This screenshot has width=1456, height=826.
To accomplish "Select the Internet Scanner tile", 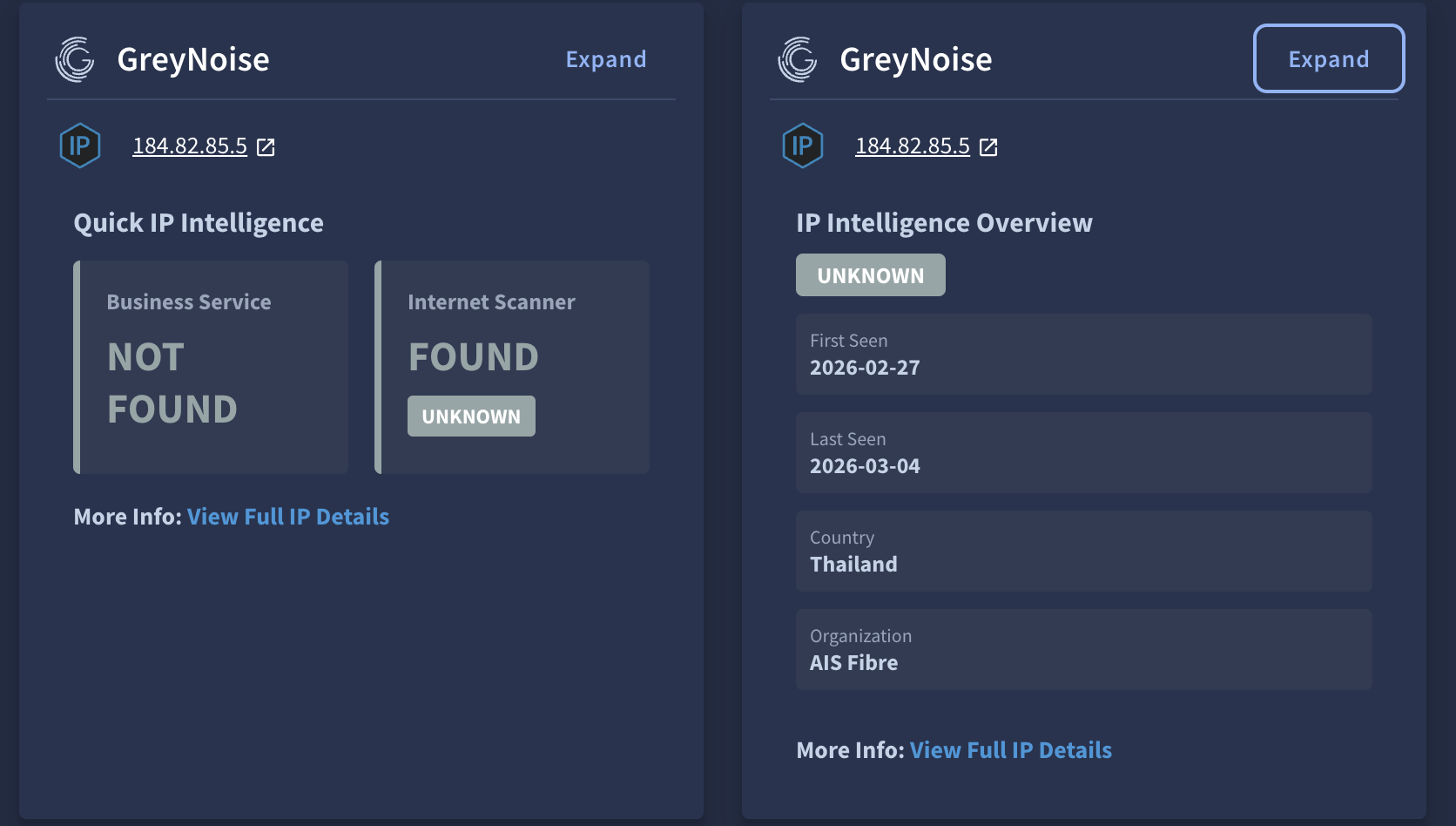I will 512,367.
